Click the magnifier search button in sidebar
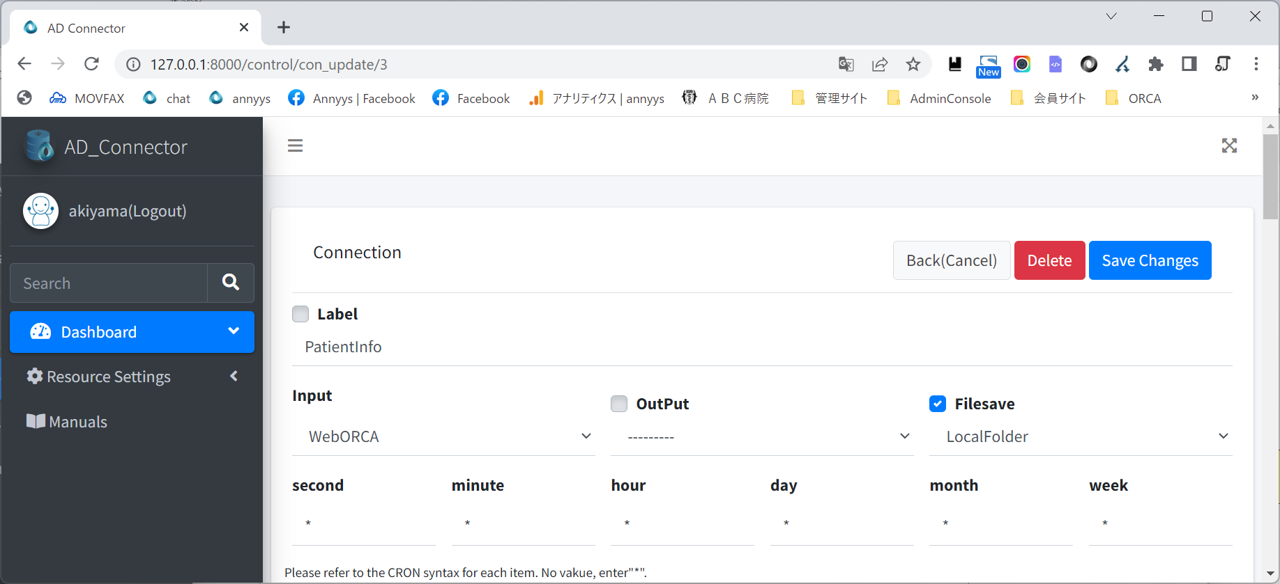This screenshot has width=1280, height=584. [231, 283]
